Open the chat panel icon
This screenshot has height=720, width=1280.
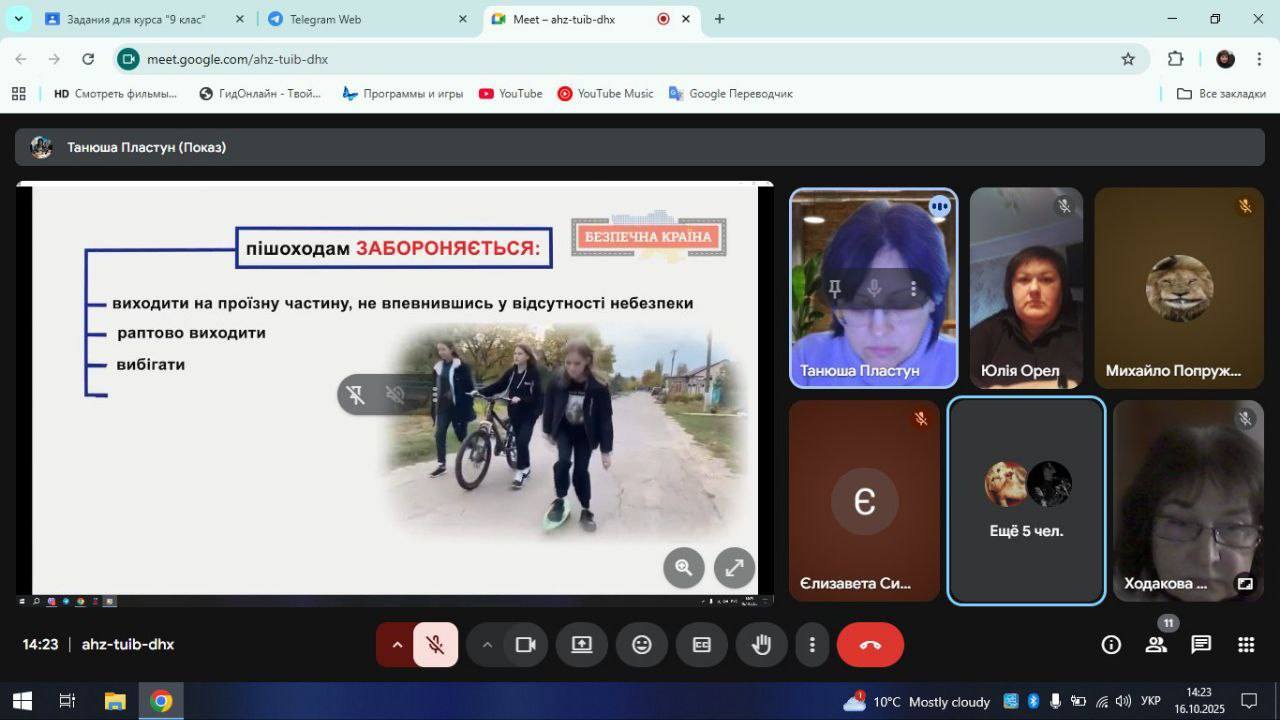pyautogui.click(x=1201, y=645)
